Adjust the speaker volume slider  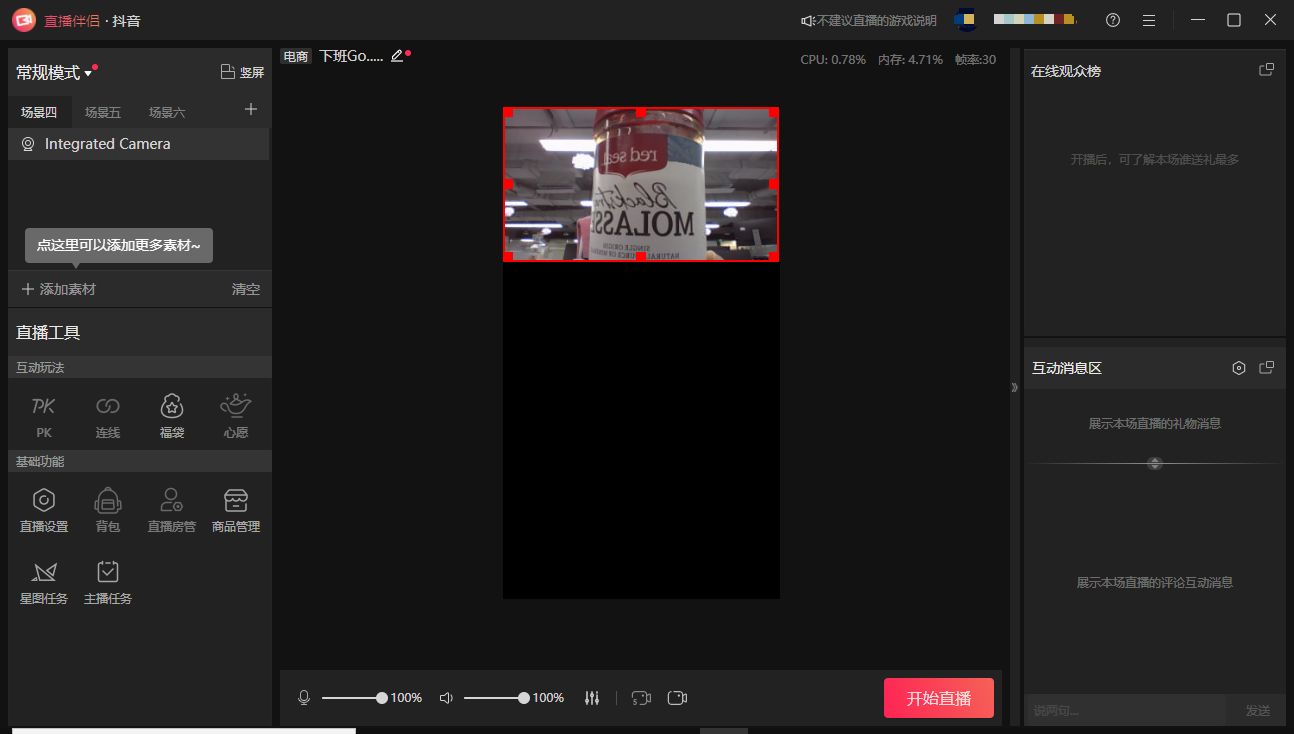[496, 698]
